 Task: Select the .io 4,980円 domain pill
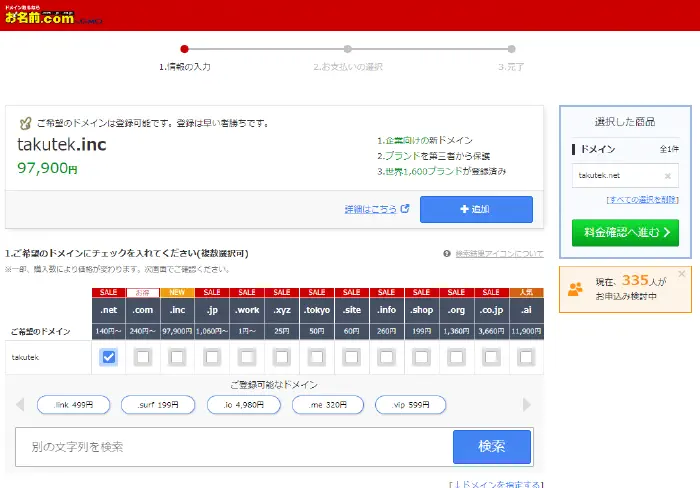(244, 405)
